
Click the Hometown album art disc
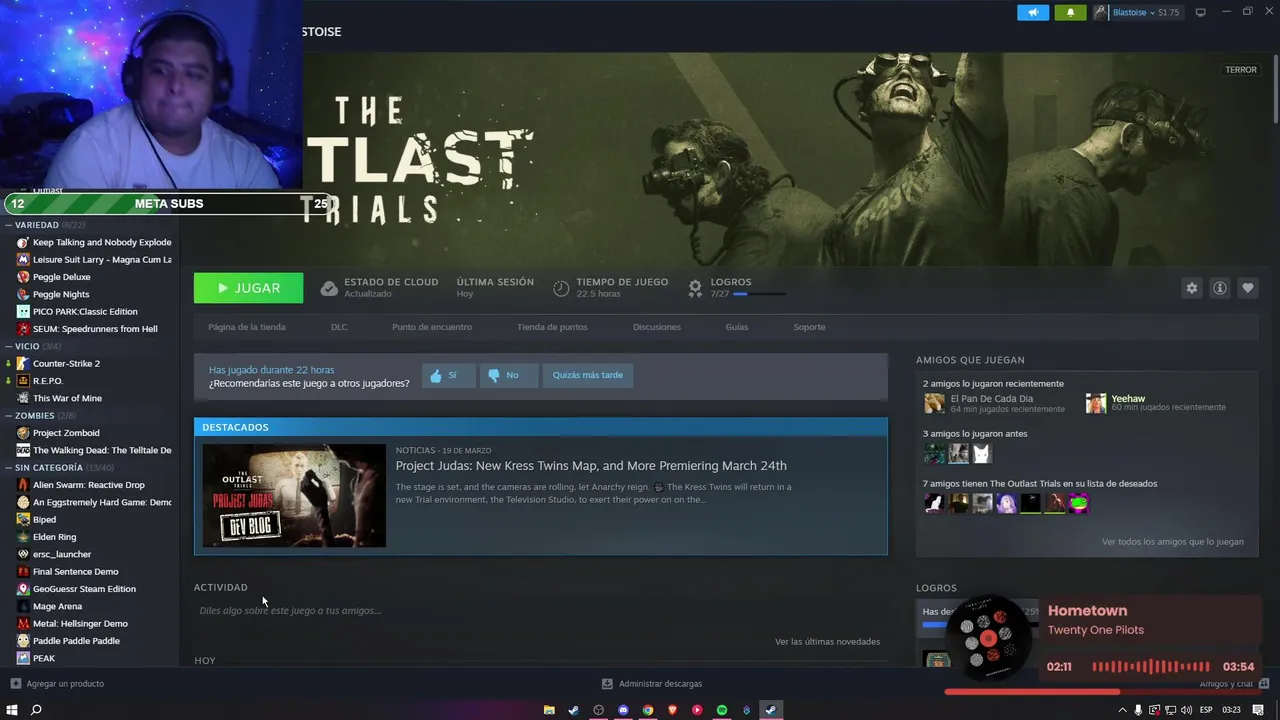pos(988,638)
